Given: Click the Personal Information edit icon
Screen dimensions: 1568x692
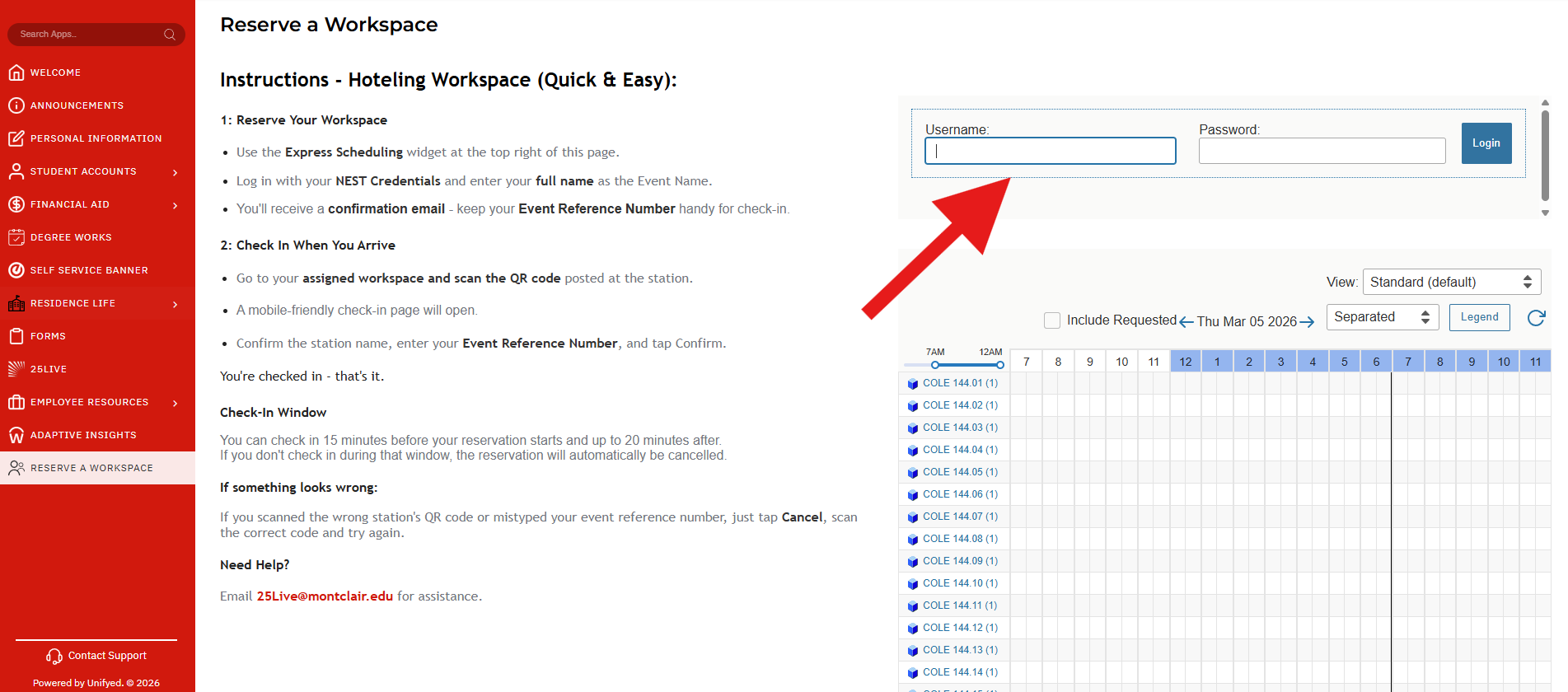Looking at the screenshot, I should point(16,138).
